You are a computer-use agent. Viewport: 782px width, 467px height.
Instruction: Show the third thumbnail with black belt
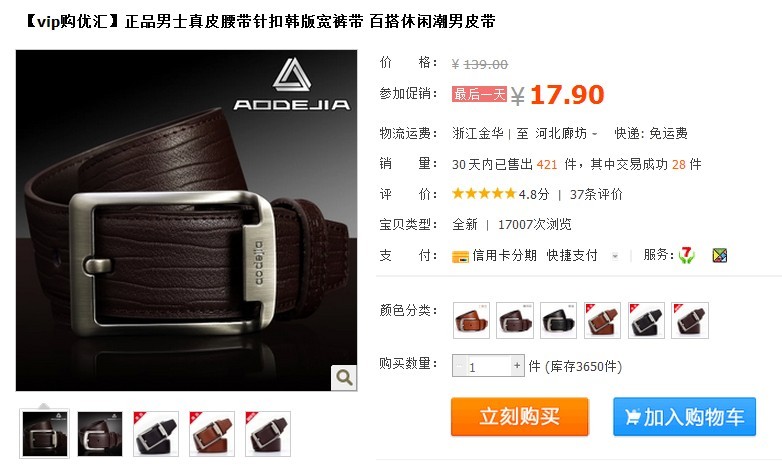(156, 434)
